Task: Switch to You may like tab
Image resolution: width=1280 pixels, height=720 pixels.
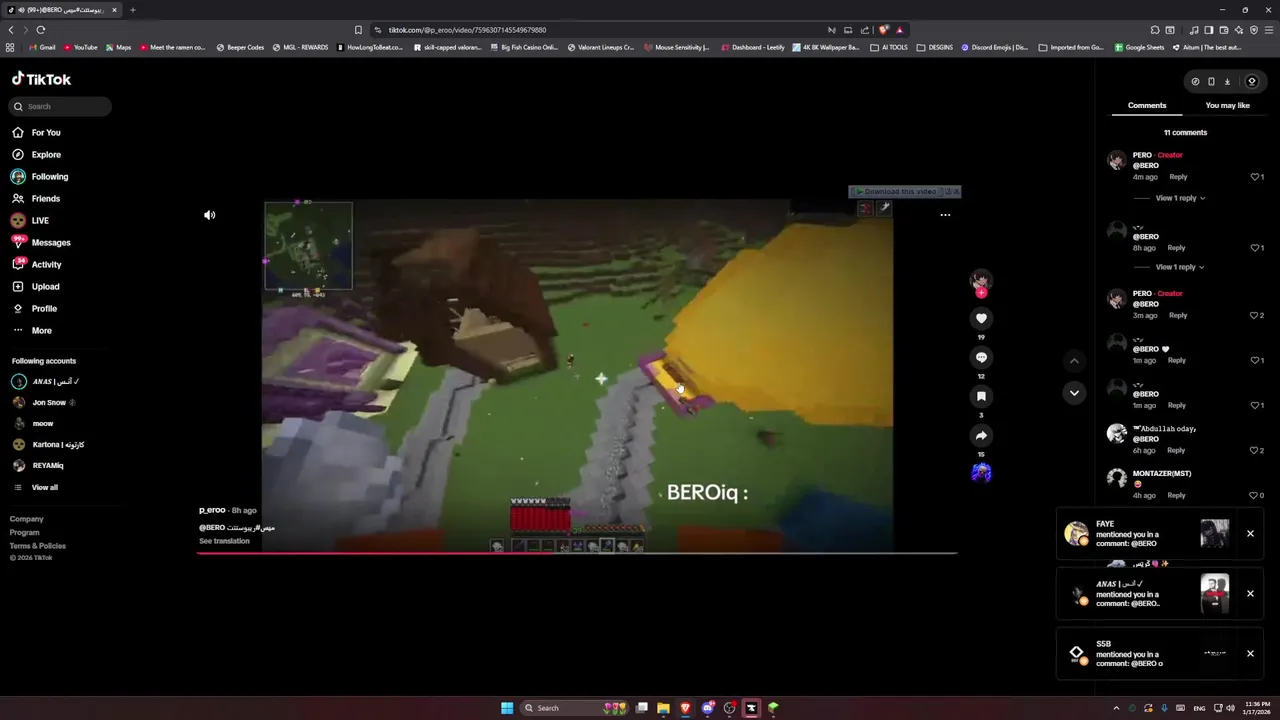Action: click(1228, 105)
